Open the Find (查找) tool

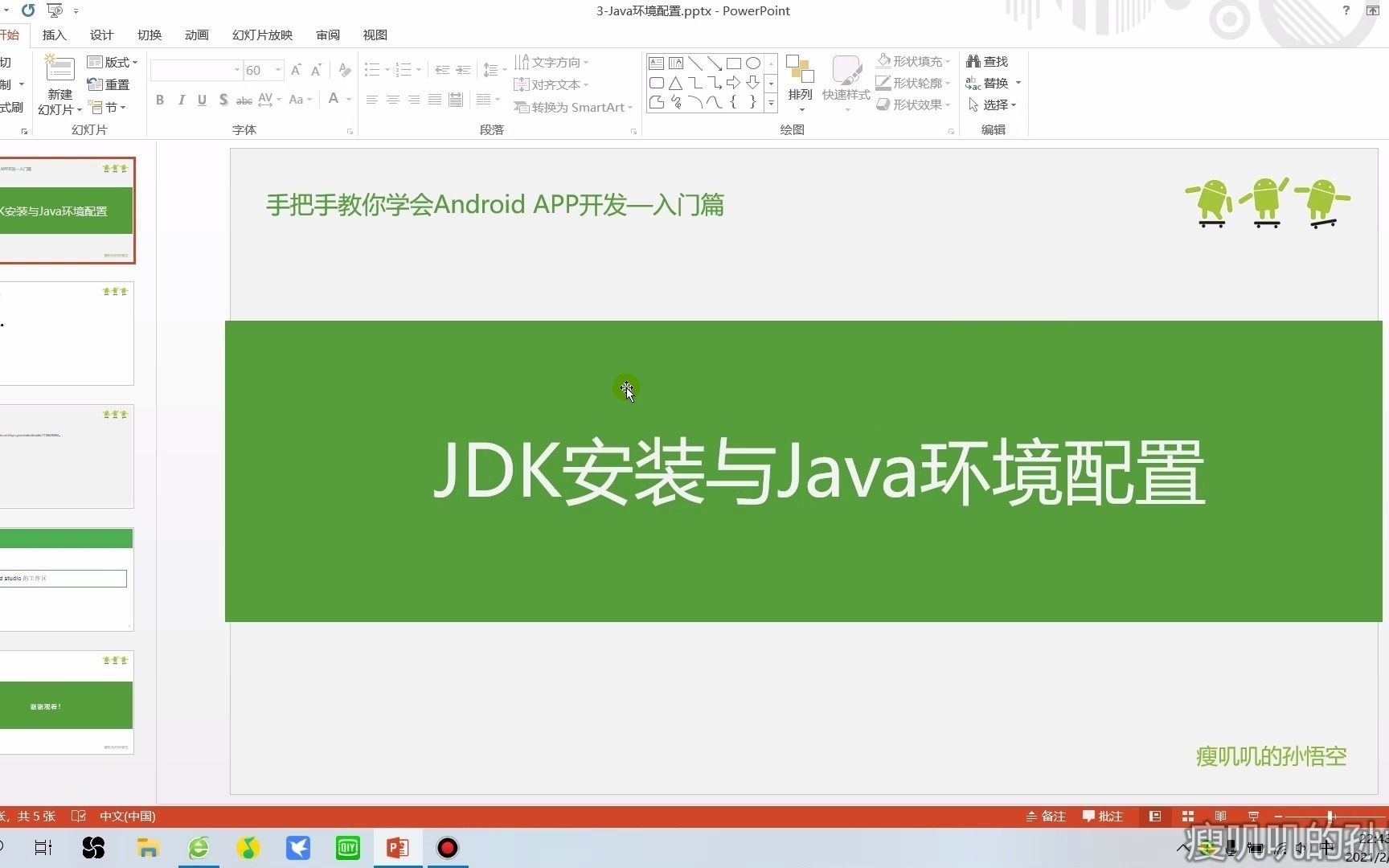click(986, 60)
